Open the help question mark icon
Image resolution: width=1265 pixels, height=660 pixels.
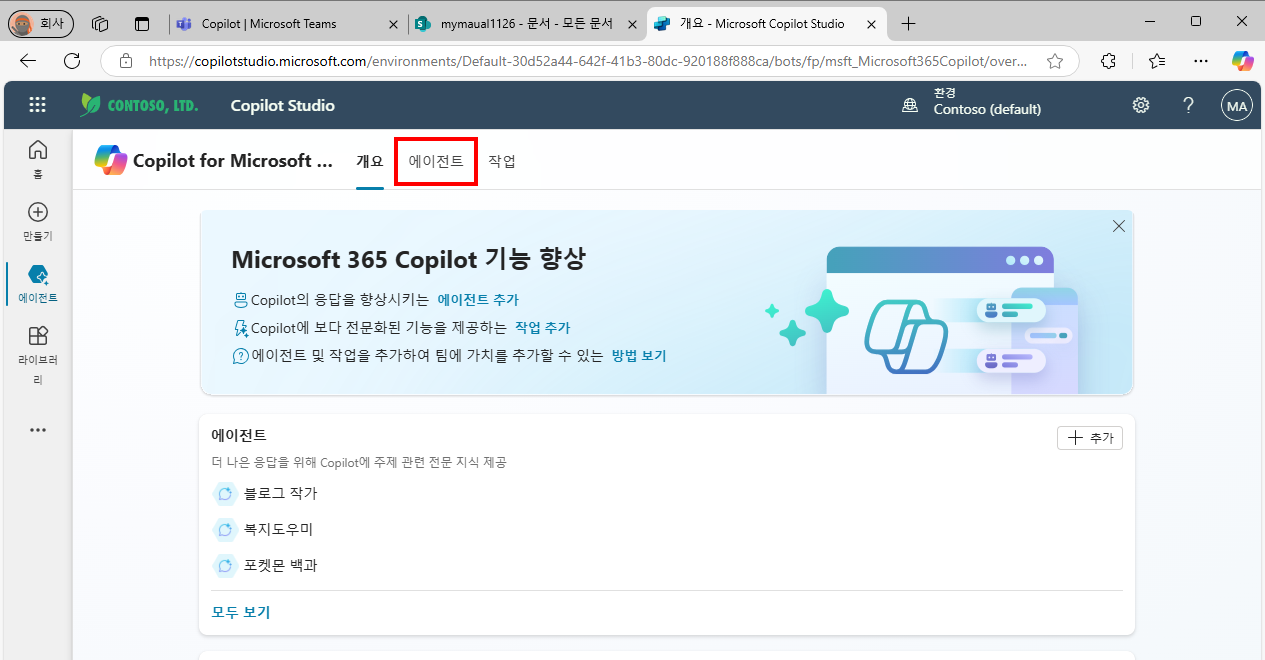[x=1188, y=105]
